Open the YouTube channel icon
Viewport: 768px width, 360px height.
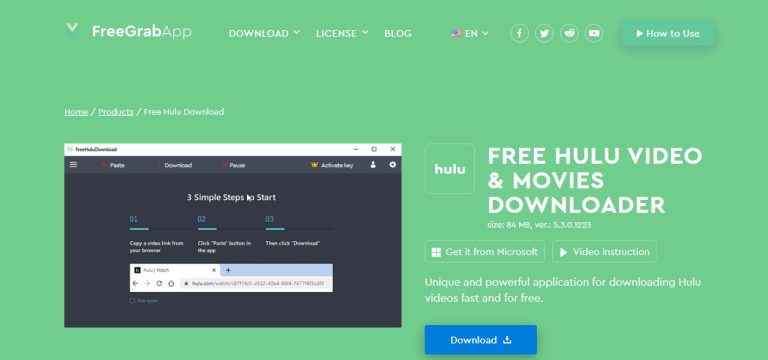(x=594, y=33)
